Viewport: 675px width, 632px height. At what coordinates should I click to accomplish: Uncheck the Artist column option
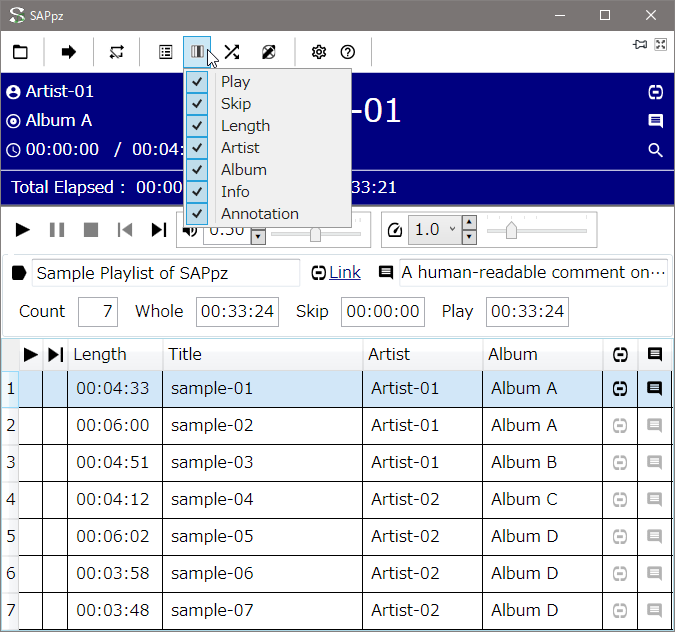(268, 148)
